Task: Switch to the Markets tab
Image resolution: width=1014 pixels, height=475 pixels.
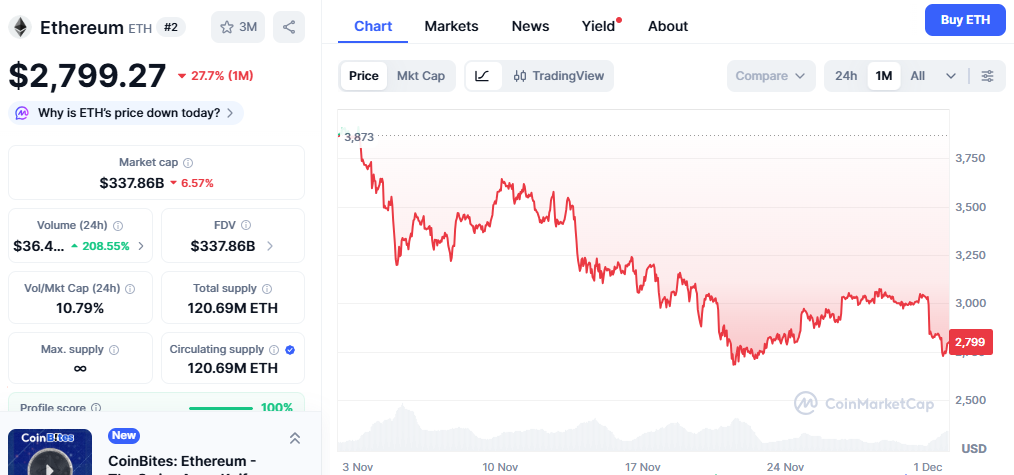Action: click(451, 26)
